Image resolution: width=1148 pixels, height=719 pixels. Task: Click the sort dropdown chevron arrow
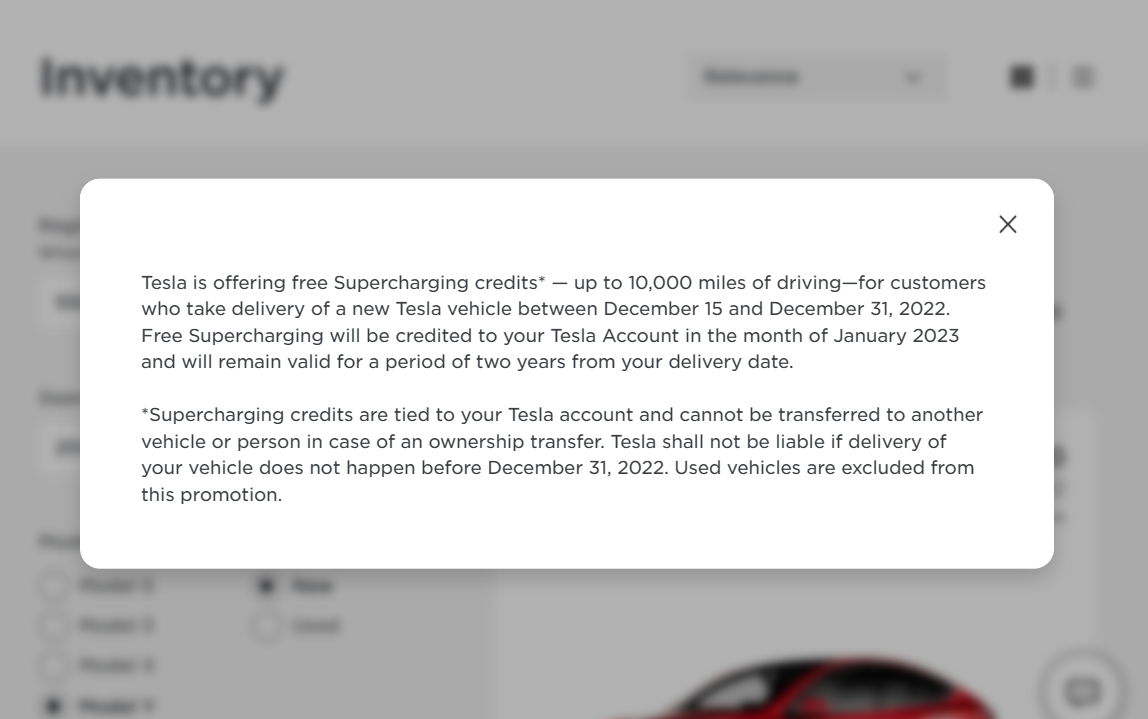tap(912, 77)
